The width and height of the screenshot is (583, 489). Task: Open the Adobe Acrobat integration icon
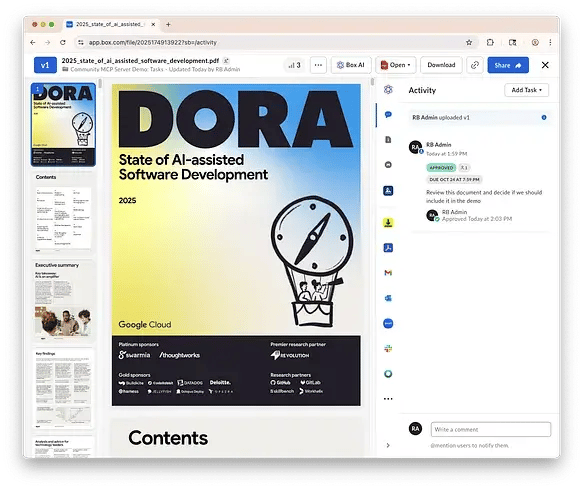[x=388, y=248]
